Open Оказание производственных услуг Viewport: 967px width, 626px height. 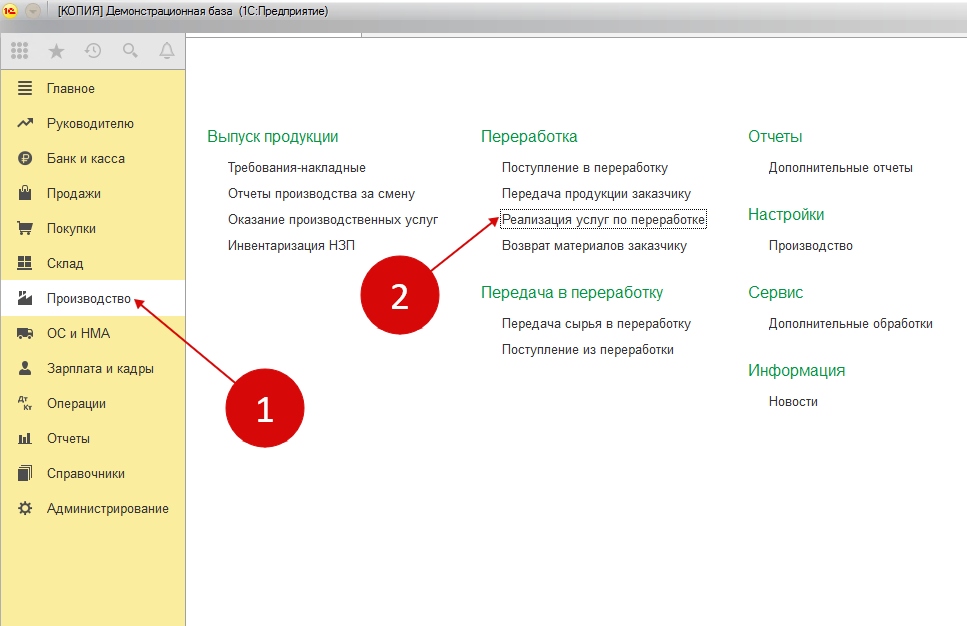pos(333,220)
